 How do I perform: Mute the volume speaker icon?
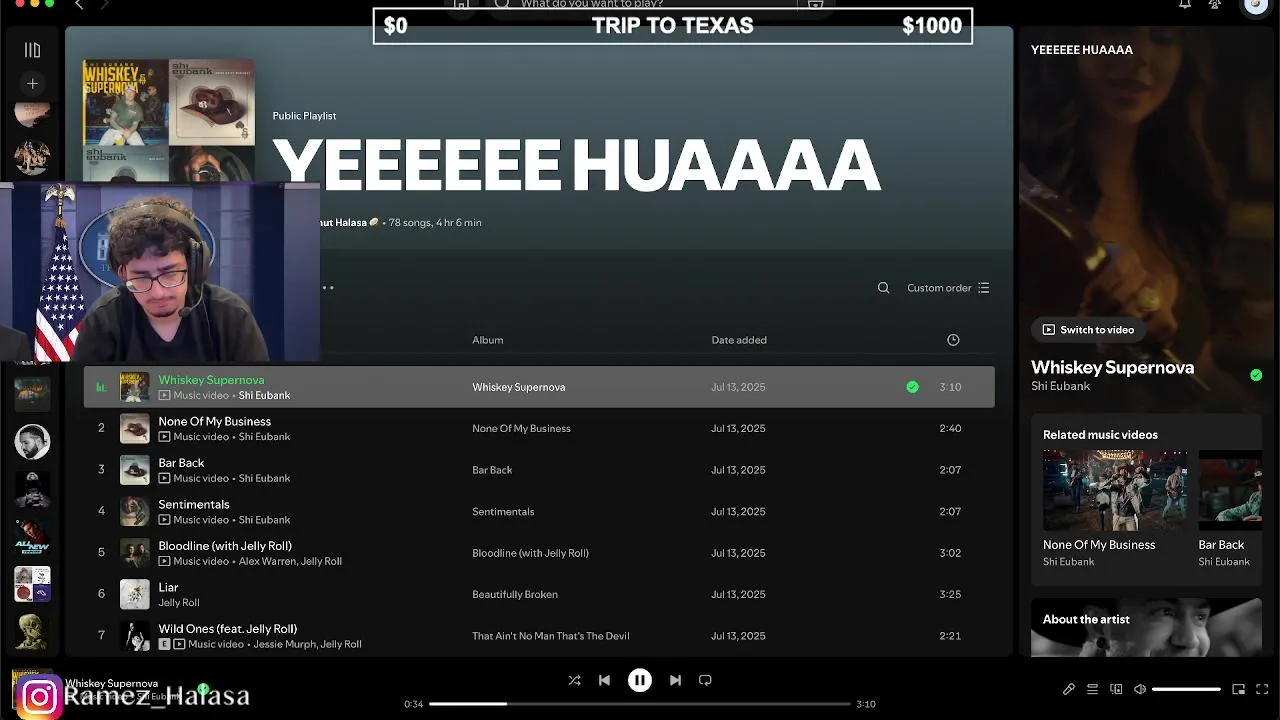pos(1140,689)
